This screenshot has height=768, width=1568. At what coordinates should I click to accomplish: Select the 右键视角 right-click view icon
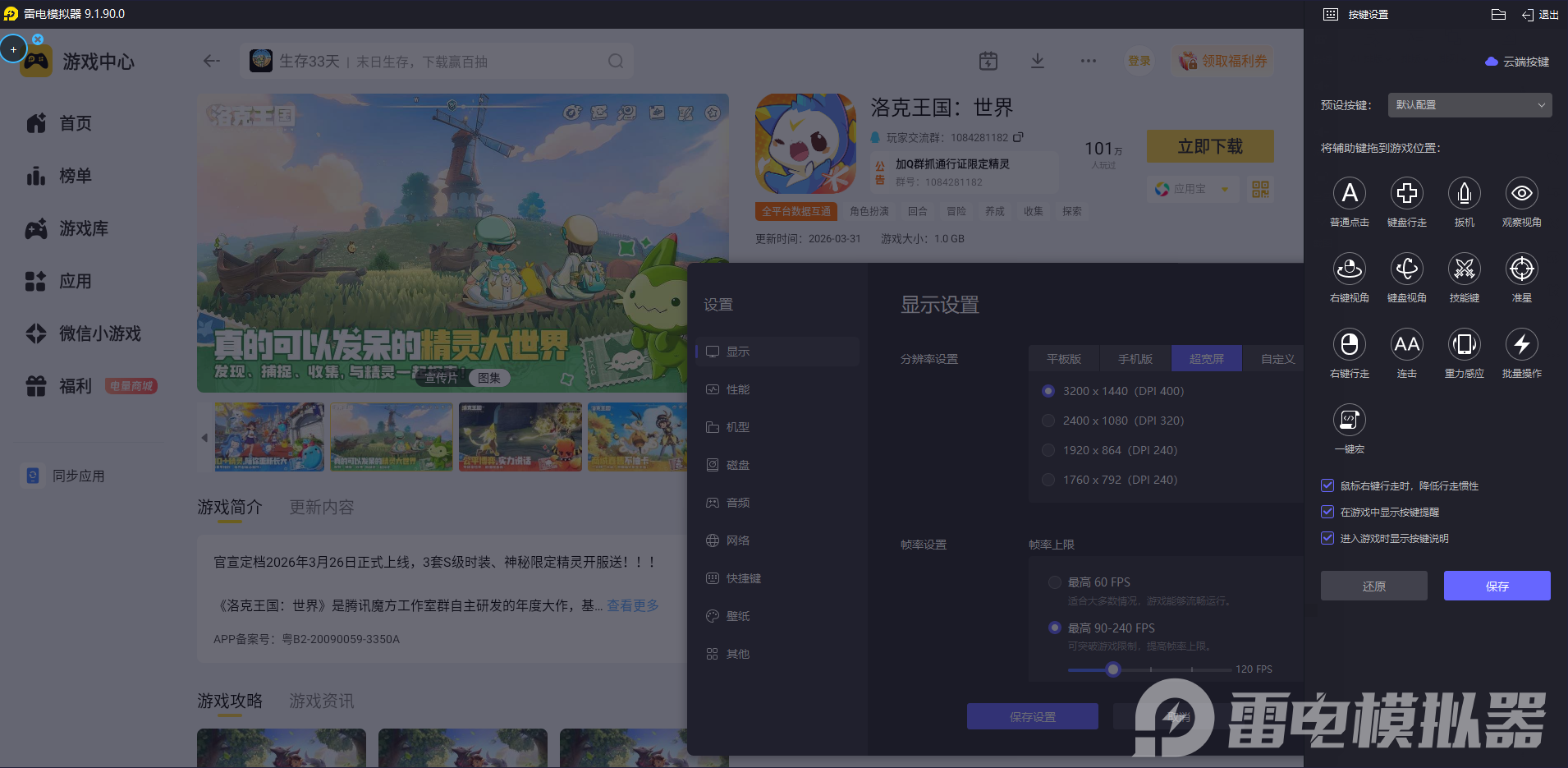click(1349, 269)
